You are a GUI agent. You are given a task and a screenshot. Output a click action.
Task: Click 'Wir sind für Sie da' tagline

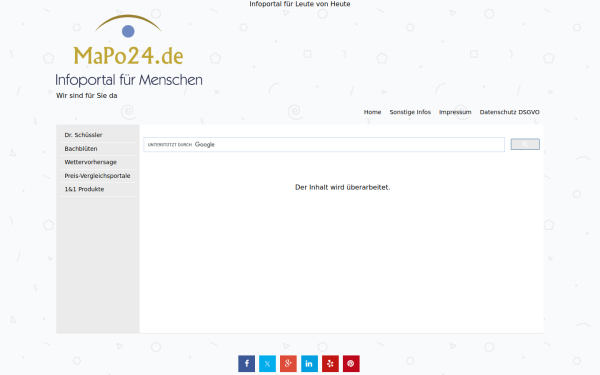tap(86, 96)
